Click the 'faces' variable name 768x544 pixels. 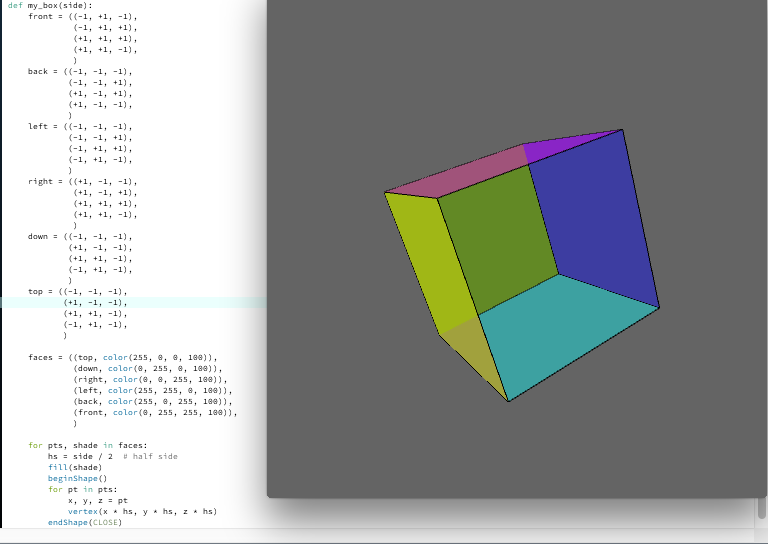41,357
